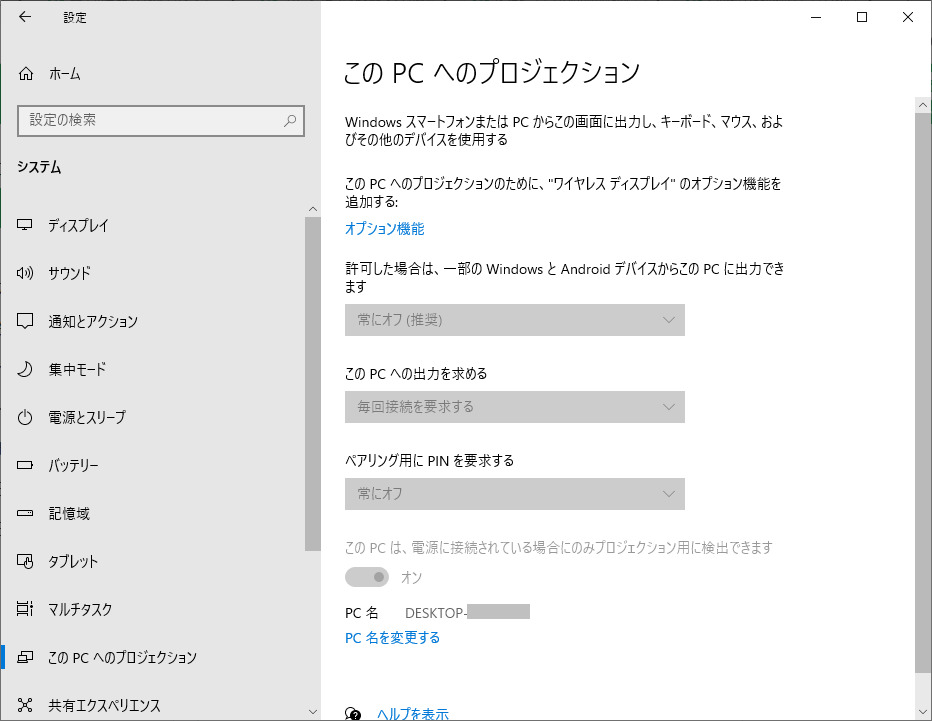932x721 pixels.
Task: Open the 記憶域 settings page
Action: pyautogui.click(x=69, y=513)
